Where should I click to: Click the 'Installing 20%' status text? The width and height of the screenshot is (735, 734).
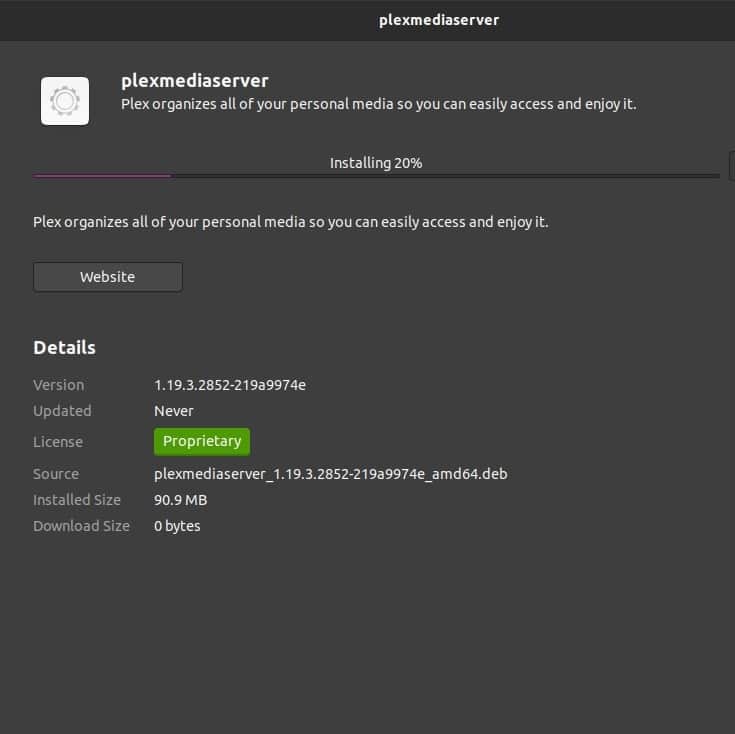pos(376,163)
